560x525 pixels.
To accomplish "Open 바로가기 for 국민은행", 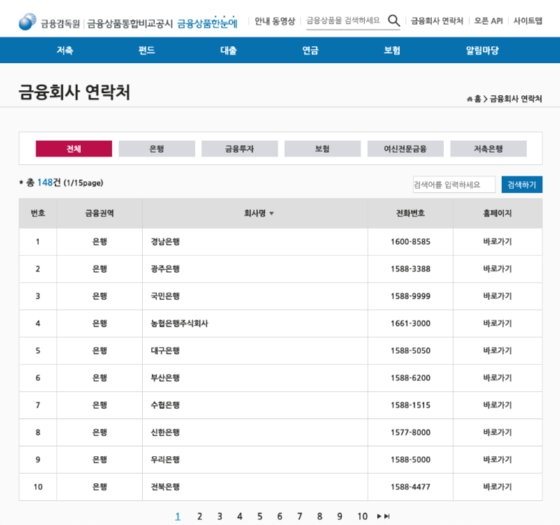I will [x=497, y=296].
